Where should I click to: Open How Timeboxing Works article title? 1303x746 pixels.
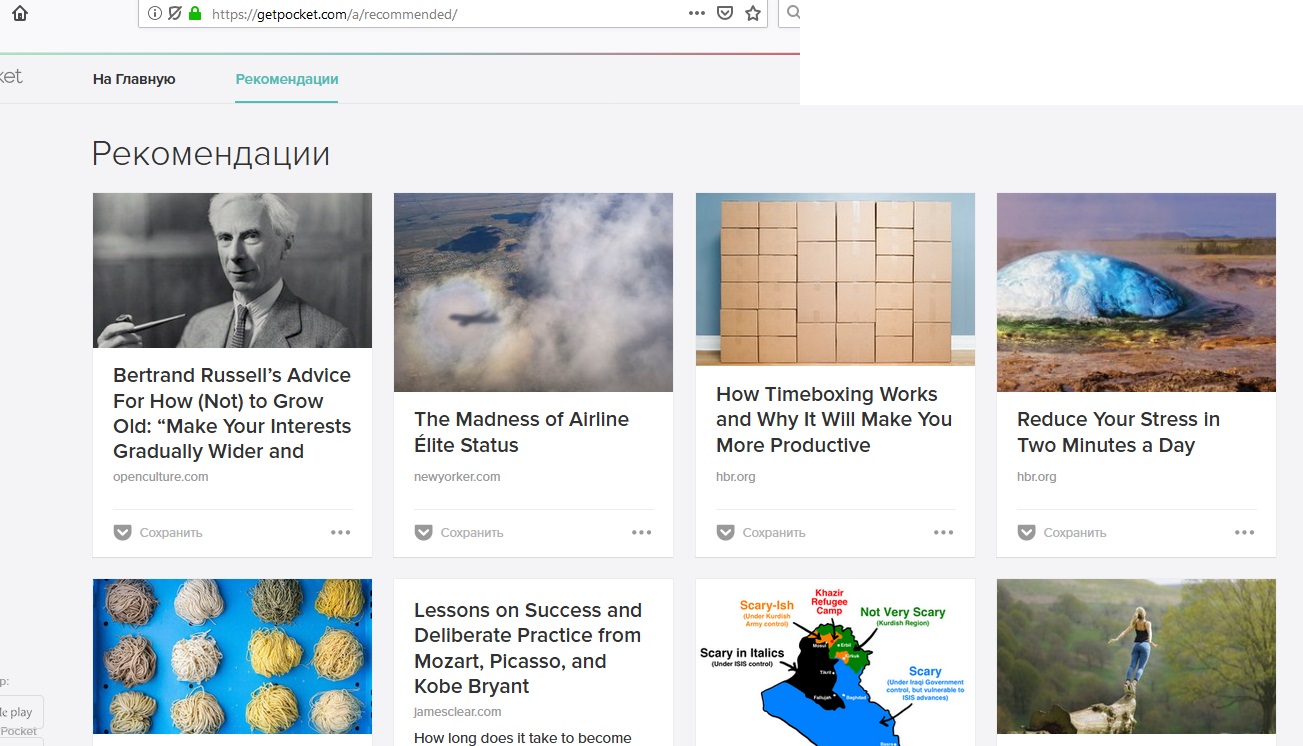pyautogui.click(x=834, y=420)
